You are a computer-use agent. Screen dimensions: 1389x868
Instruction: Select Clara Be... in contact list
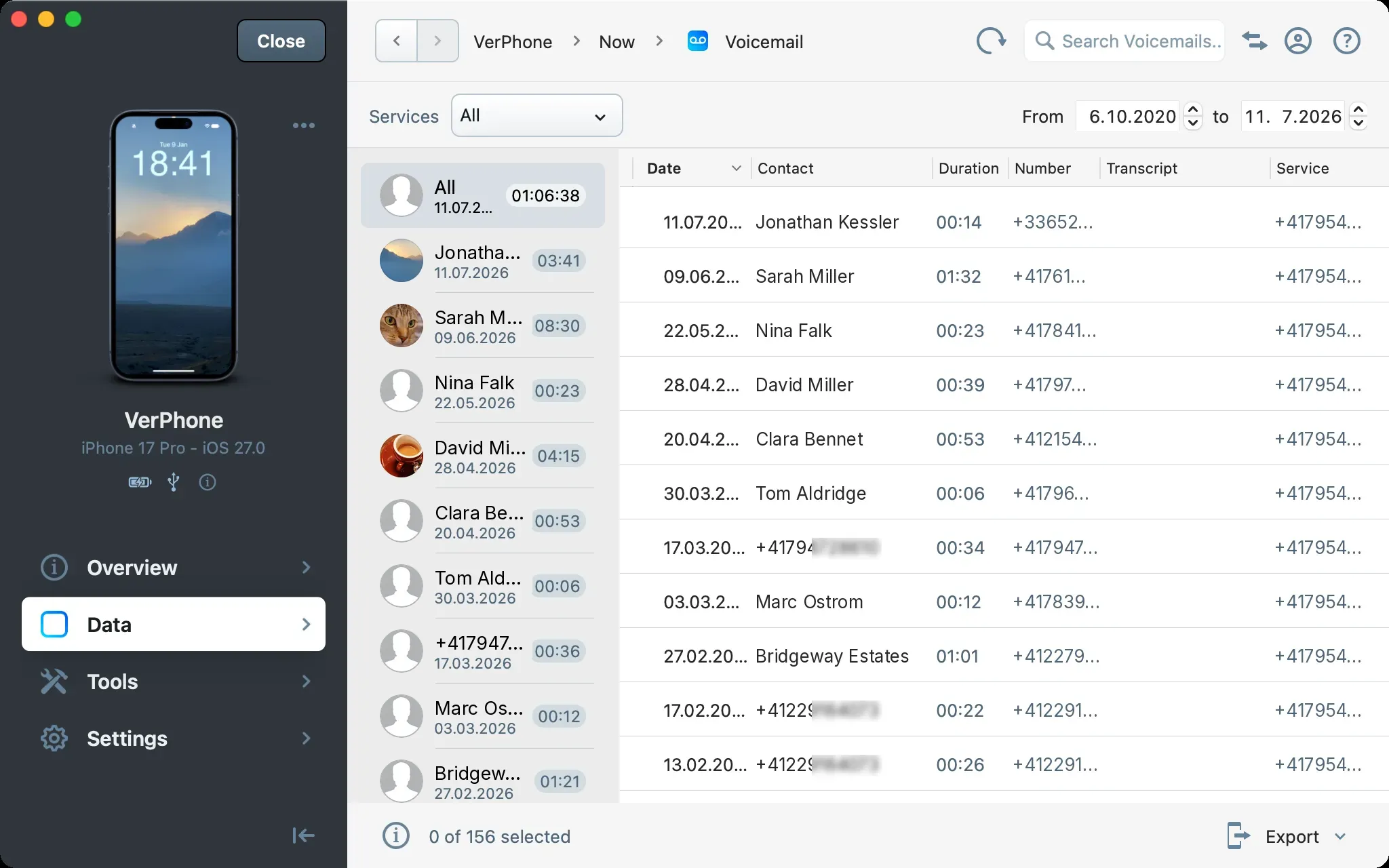[x=483, y=521]
